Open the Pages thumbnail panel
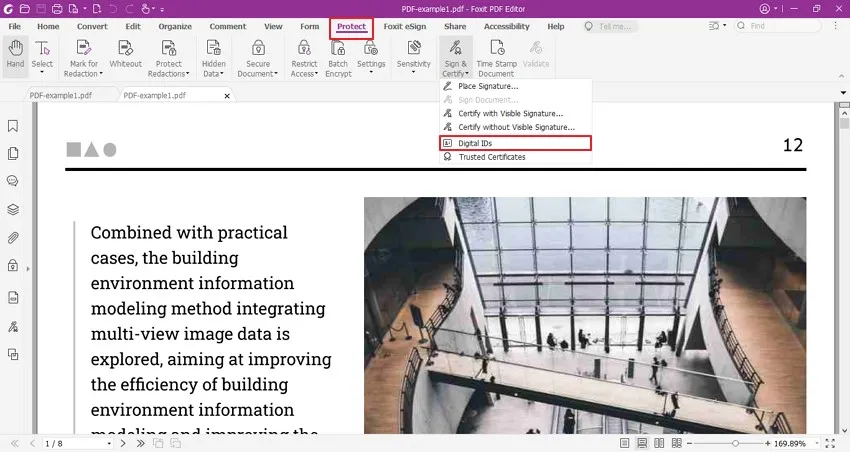This screenshot has height=452, width=850. coord(13,153)
